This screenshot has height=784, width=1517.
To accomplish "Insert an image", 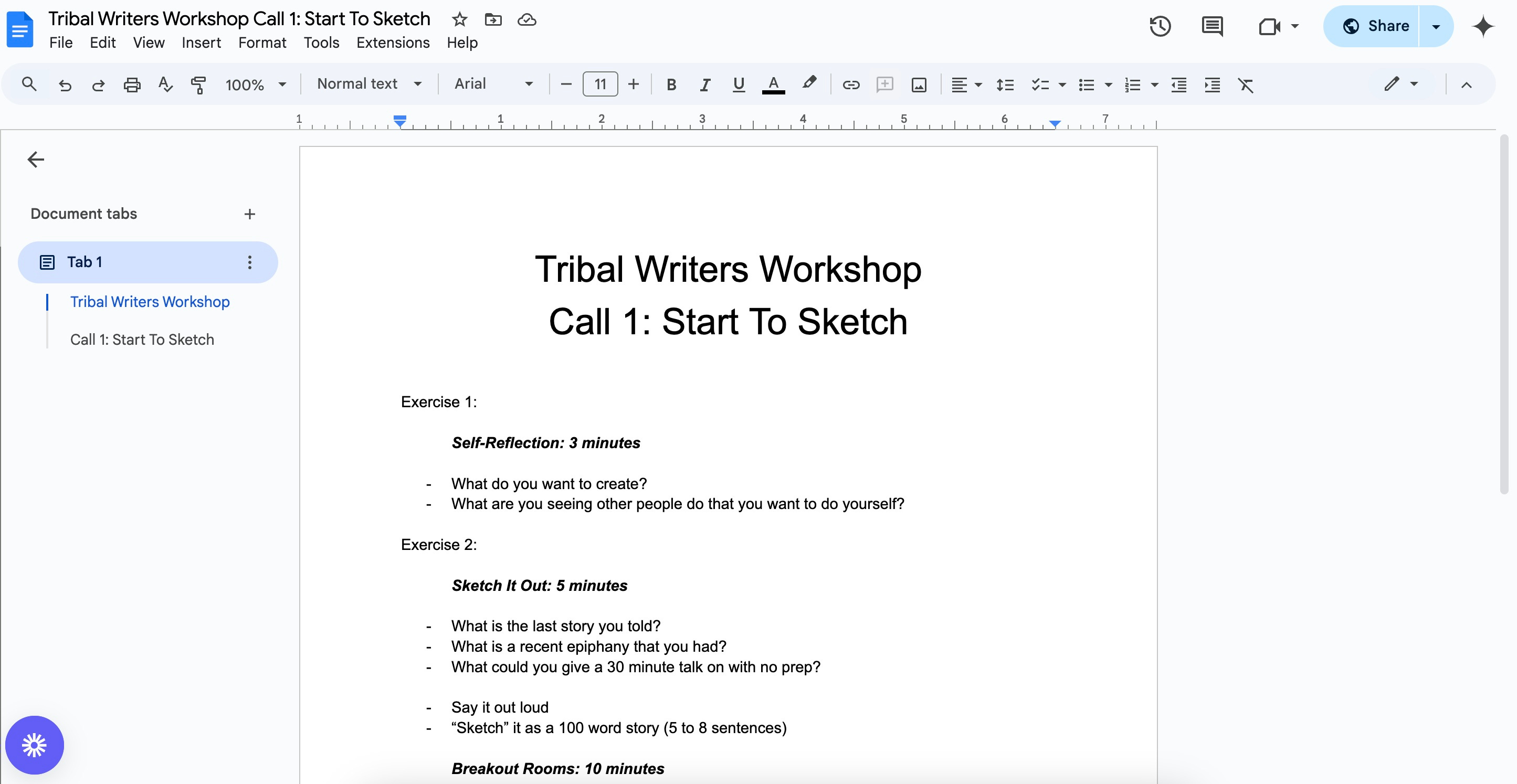I will click(x=919, y=85).
